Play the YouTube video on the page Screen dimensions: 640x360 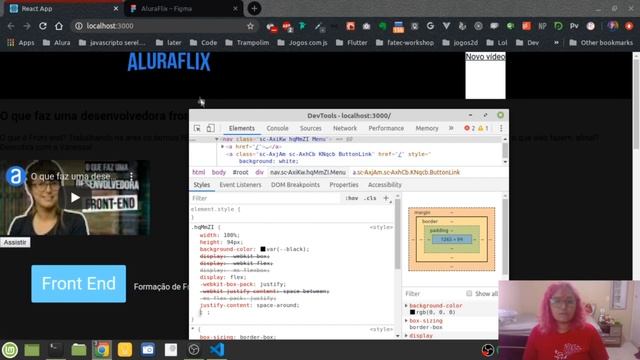coord(75,198)
